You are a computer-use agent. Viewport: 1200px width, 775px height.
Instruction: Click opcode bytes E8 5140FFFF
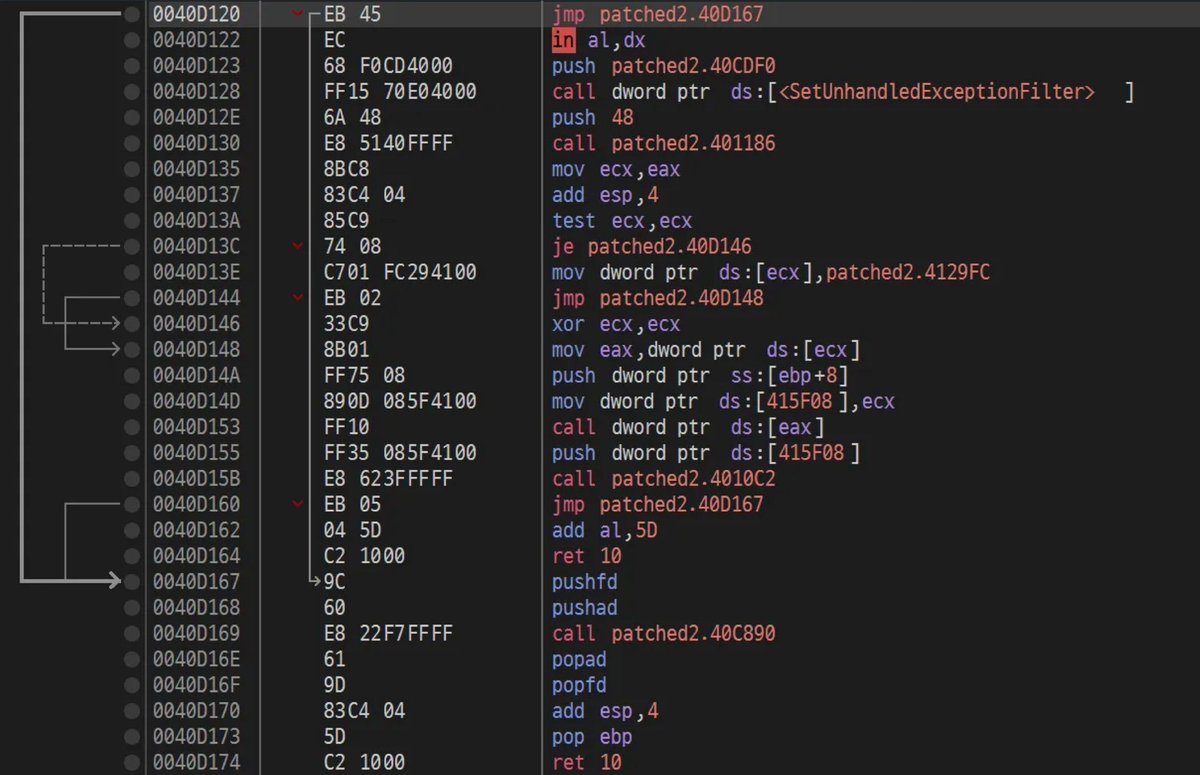click(388, 144)
